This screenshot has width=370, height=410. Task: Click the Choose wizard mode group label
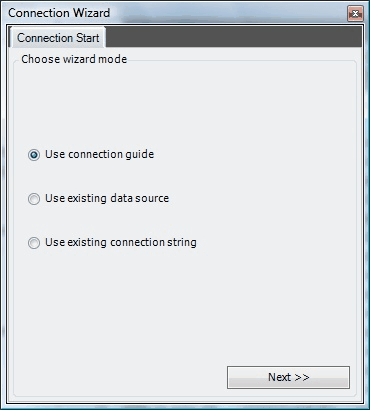pos(74,59)
